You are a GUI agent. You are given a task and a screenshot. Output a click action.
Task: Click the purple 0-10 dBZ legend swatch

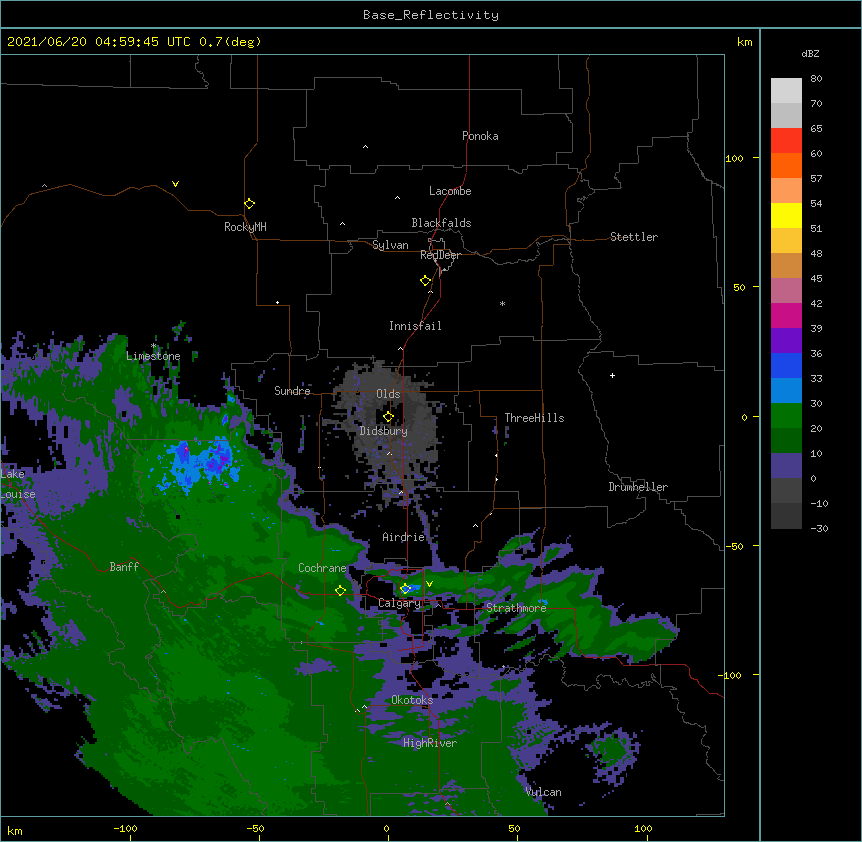786,466
